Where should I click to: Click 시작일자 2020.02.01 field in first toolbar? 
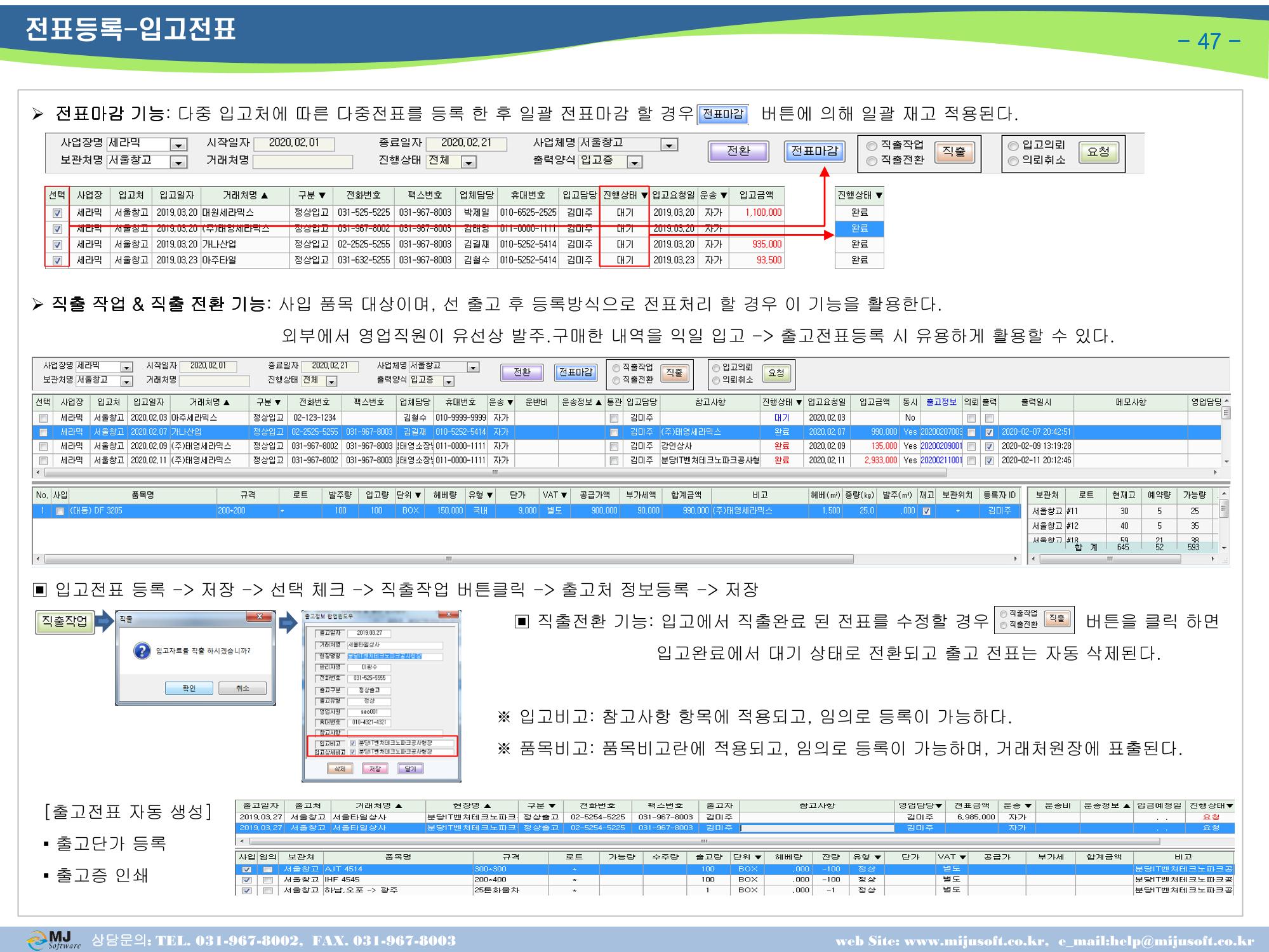click(x=293, y=144)
